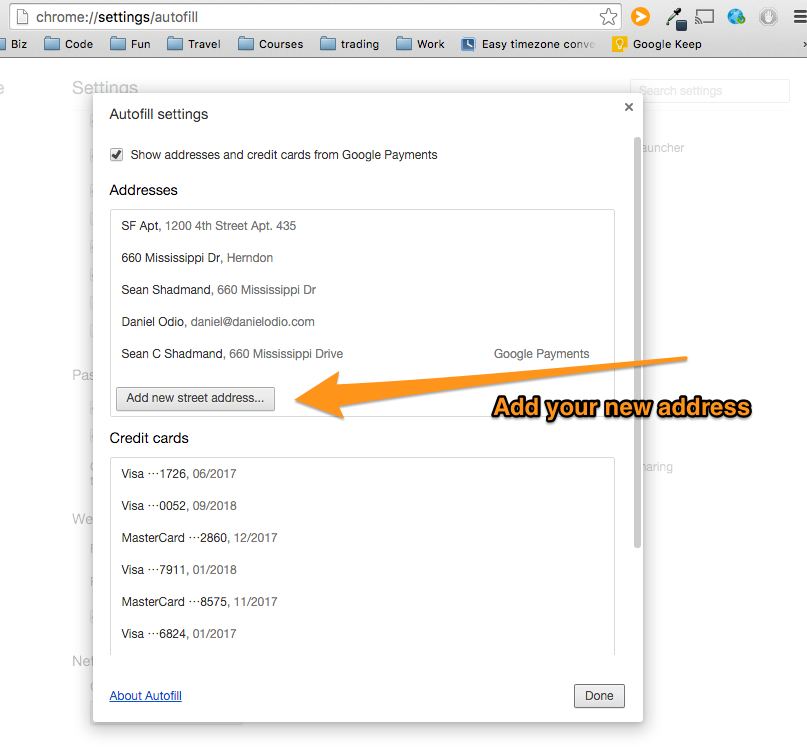Open the Travel bookmarks folder
This screenshot has height=748, width=807.
(x=194, y=44)
